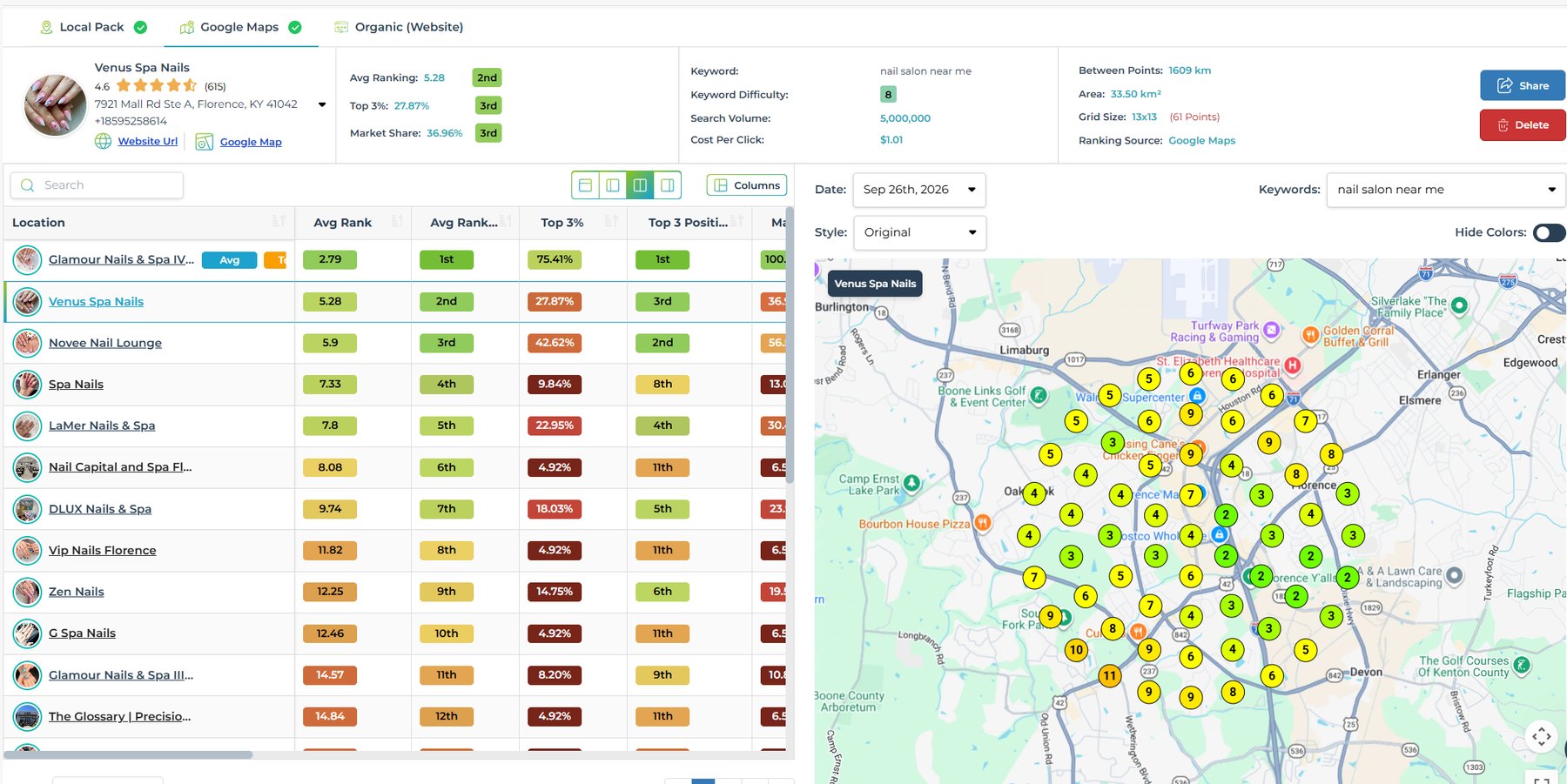Click The Golf Courses Of Kenton County pin
Screen dimensions: 1567x784
click(1522, 665)
